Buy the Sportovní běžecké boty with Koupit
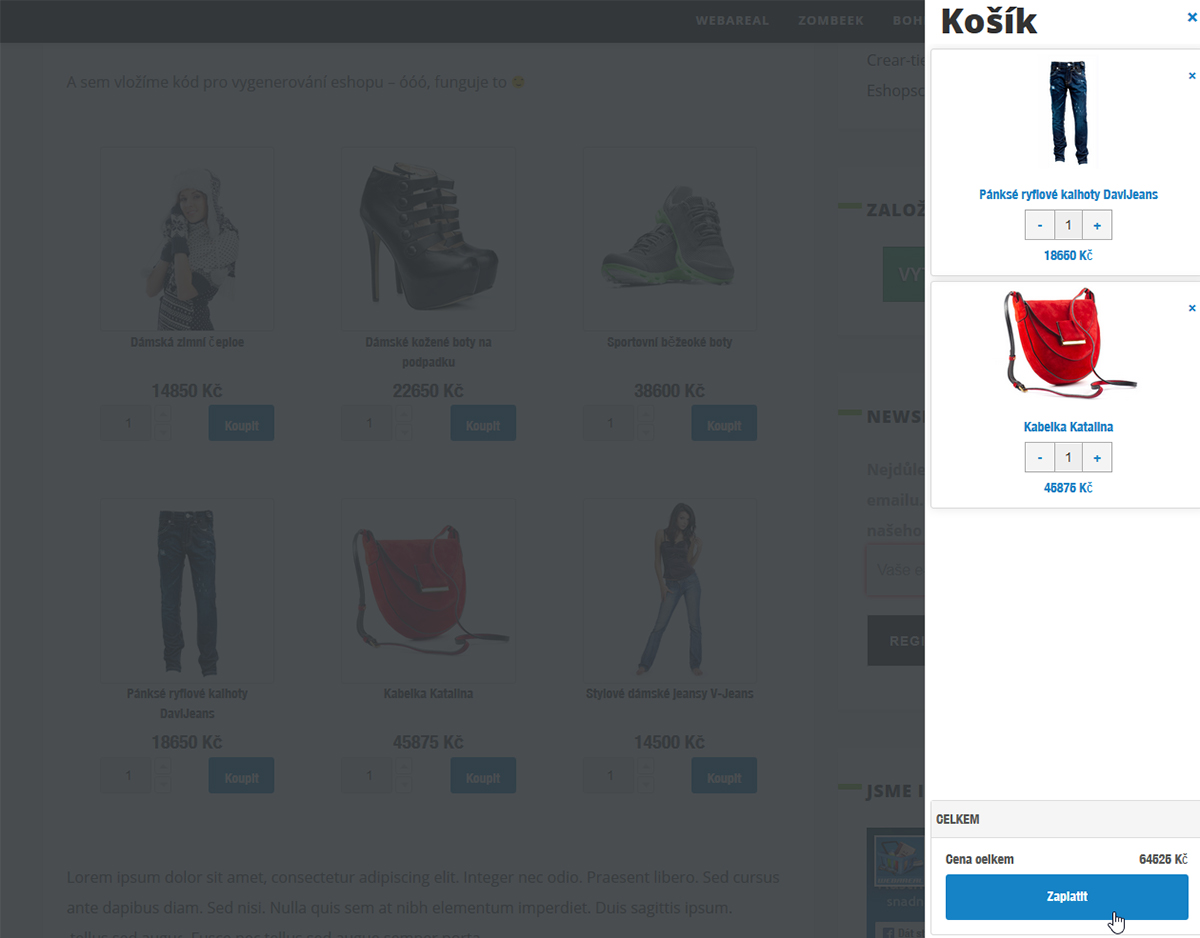 (724, 423)
